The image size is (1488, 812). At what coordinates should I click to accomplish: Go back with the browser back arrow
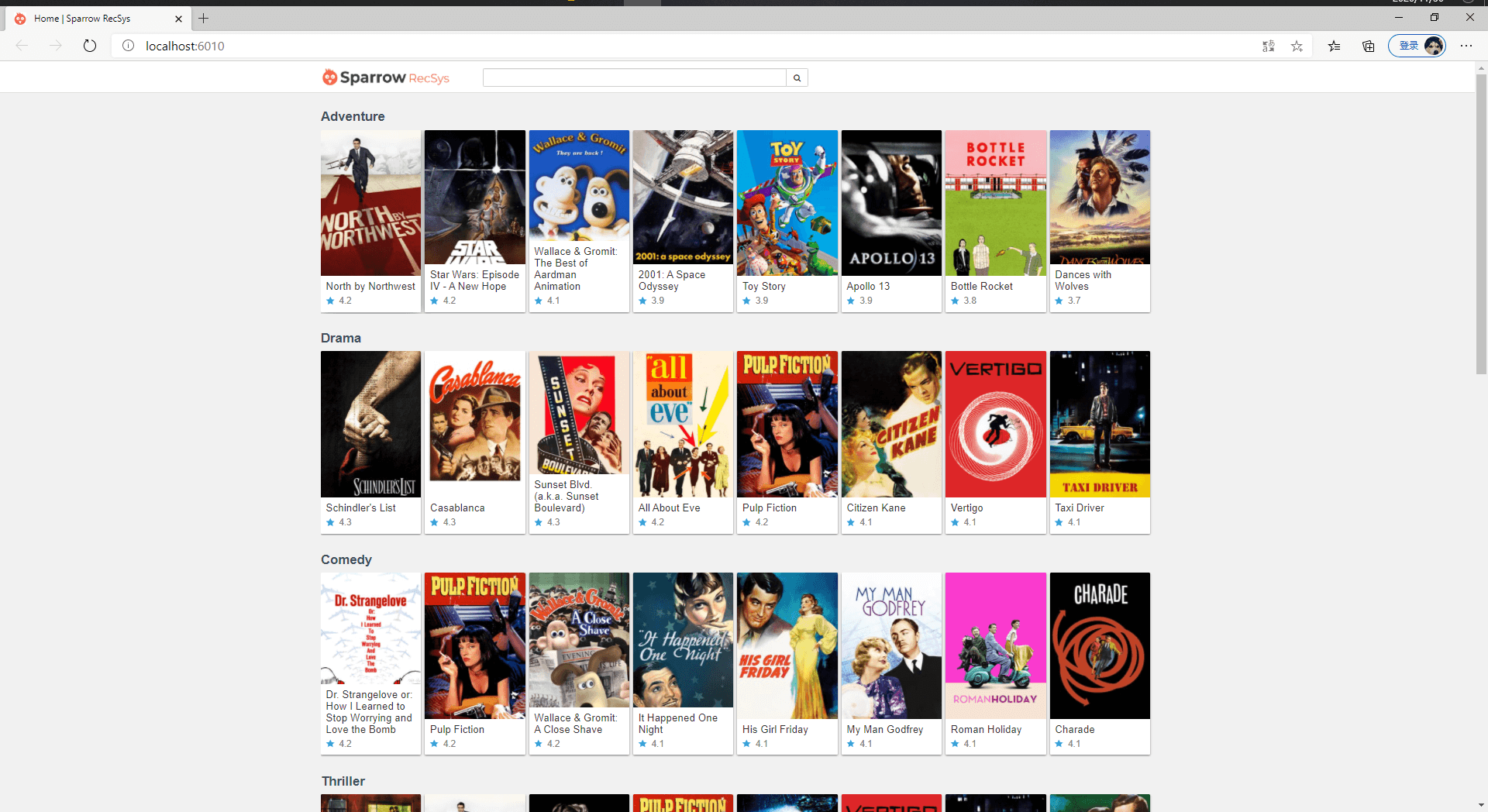click(22, 46)
